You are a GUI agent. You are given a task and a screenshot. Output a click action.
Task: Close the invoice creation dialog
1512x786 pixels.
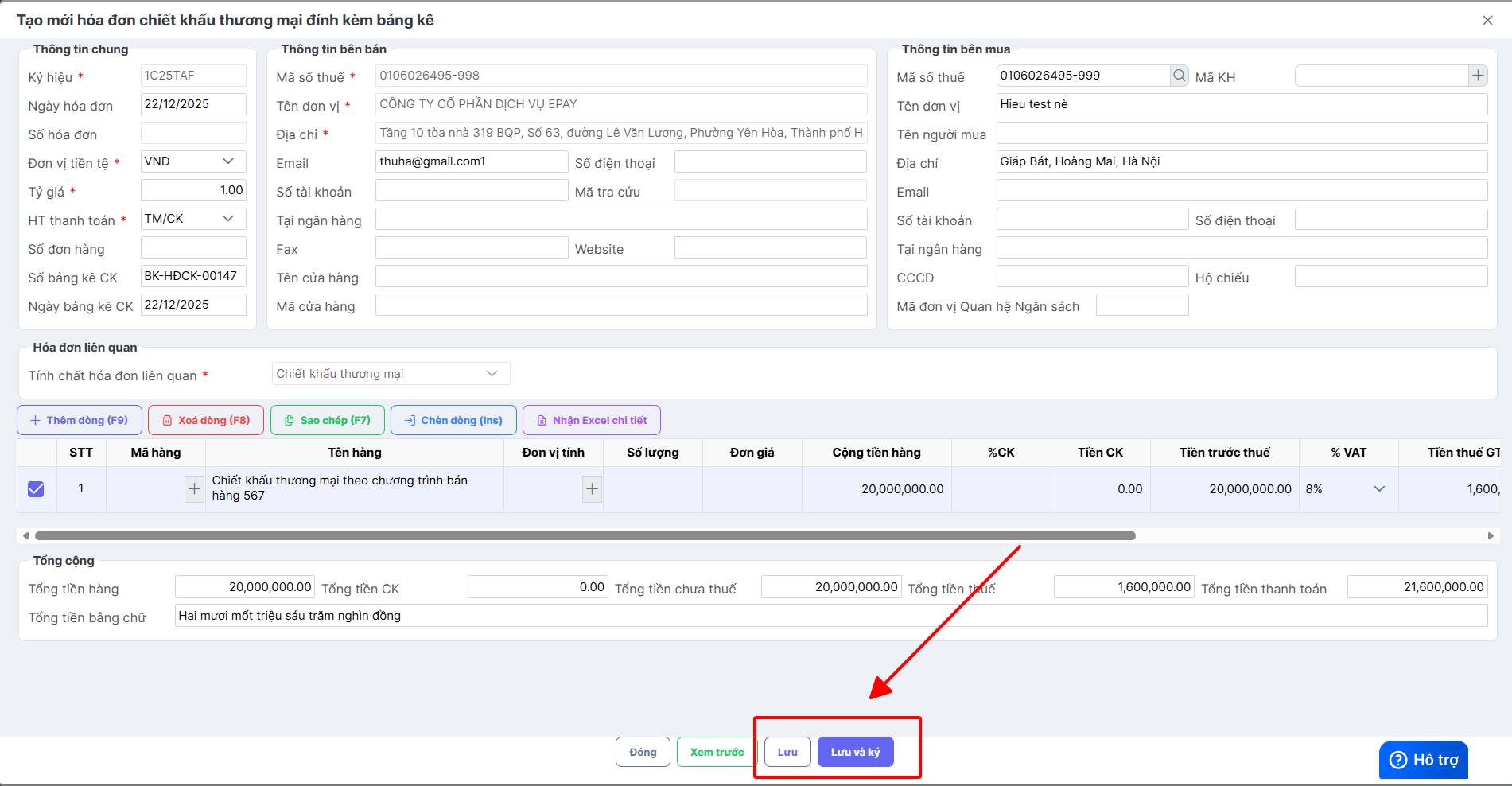[1487, 21]
